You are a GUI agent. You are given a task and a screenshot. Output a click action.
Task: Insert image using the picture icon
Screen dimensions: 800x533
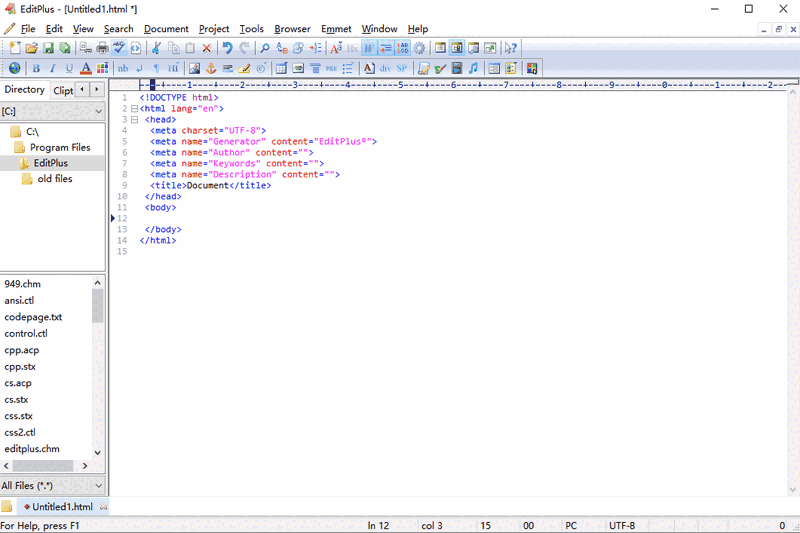point(195,69)
